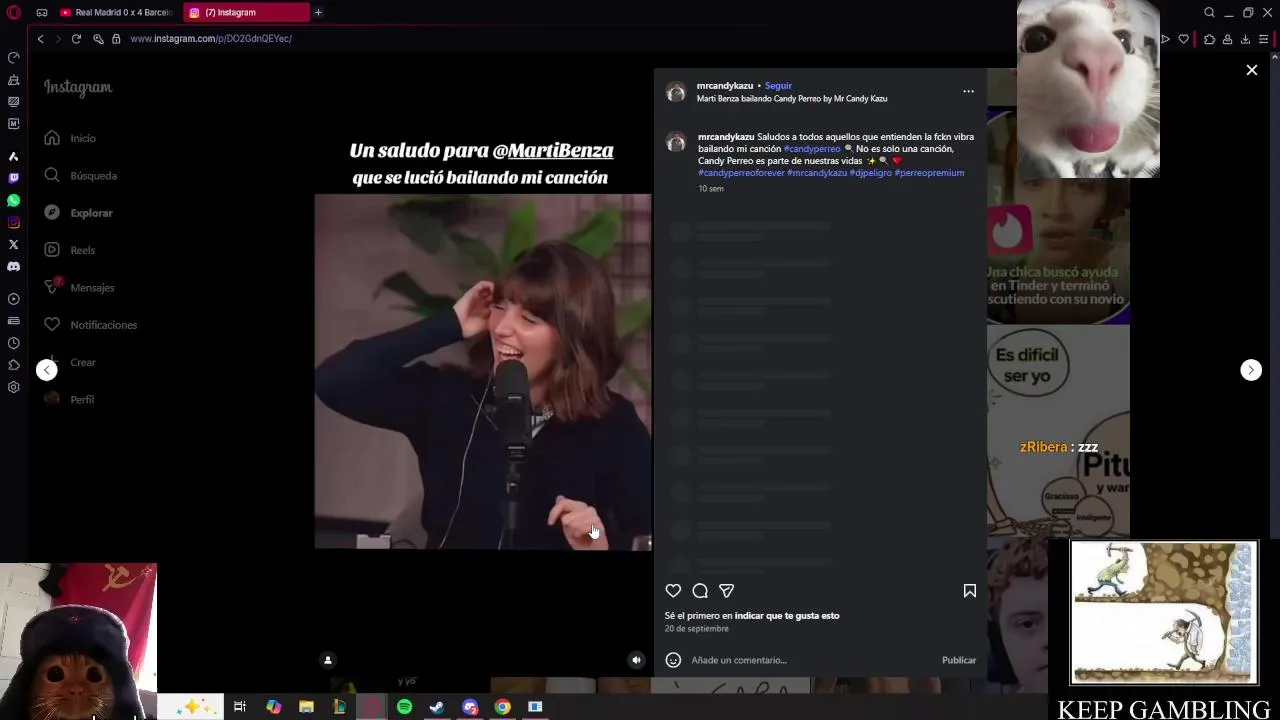This screenshot has height=720, width=1280.
Task: Open a new browser tab
Action: coord(318,12)
